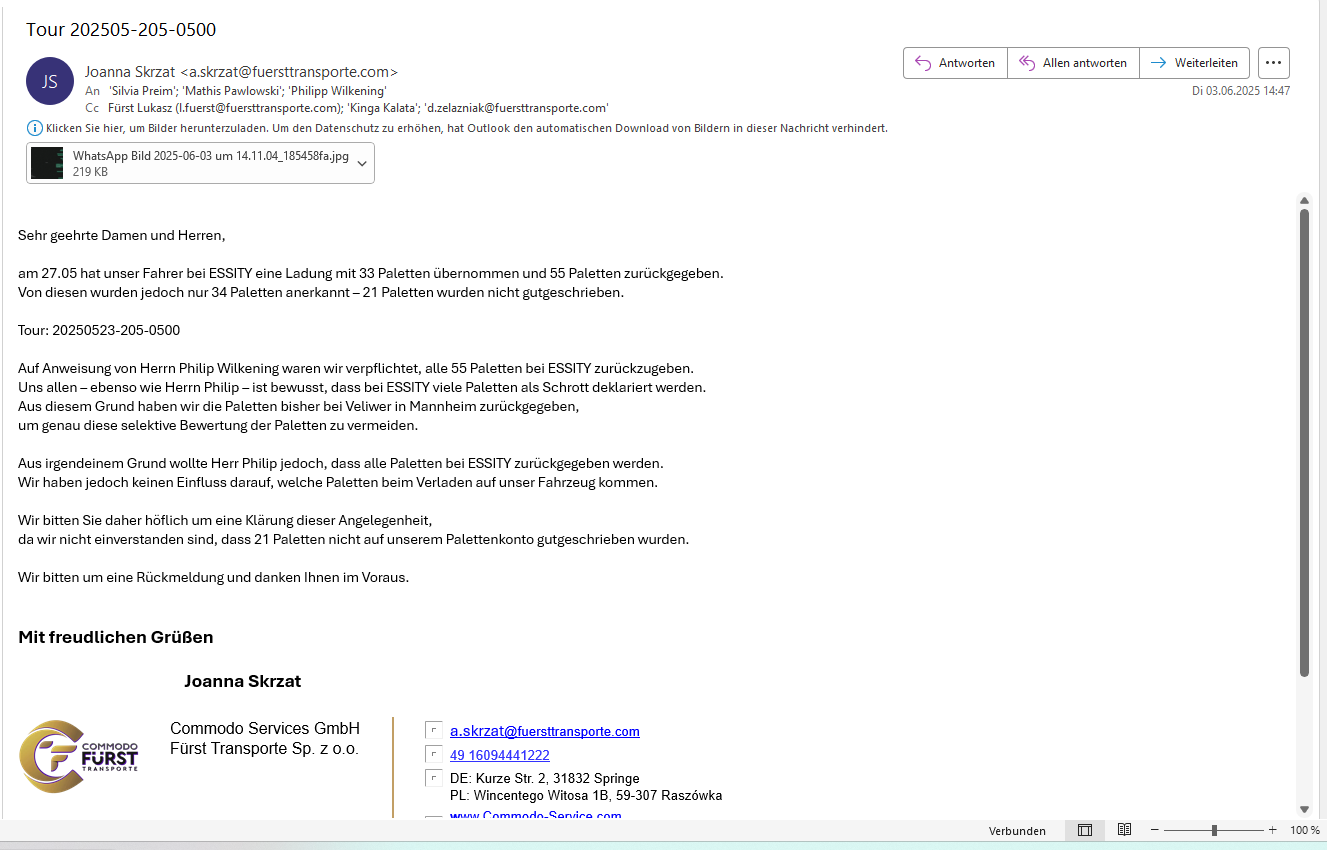
Task: Click Cc recipient 'Kinga Kalata'
Action: pyautogui.click(x=383, y=108)
